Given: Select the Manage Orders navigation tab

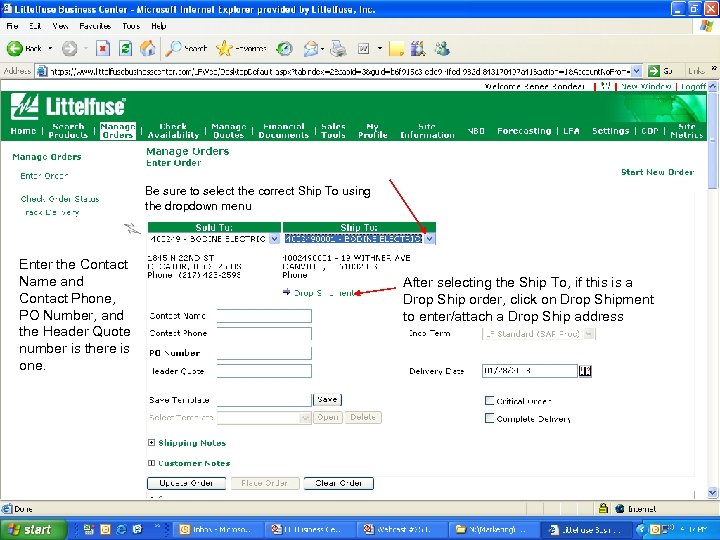Looking at the screenshot, I should point(118,130).
